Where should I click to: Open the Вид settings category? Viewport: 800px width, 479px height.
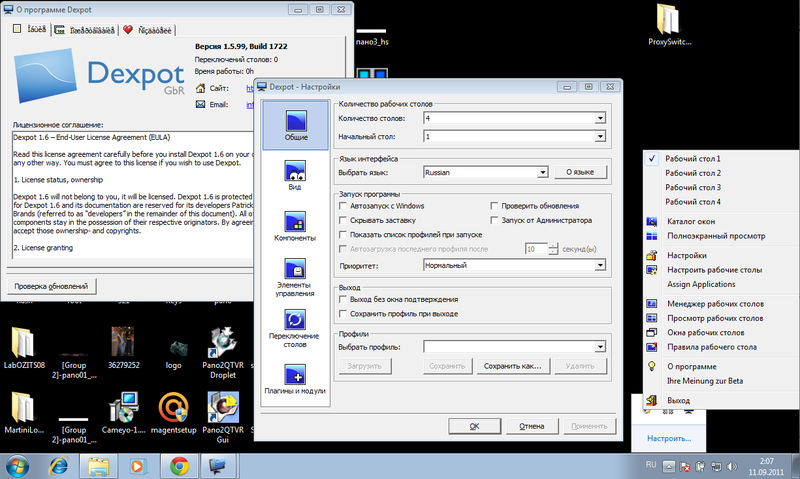pyautogui.click(x=296, y=171)
